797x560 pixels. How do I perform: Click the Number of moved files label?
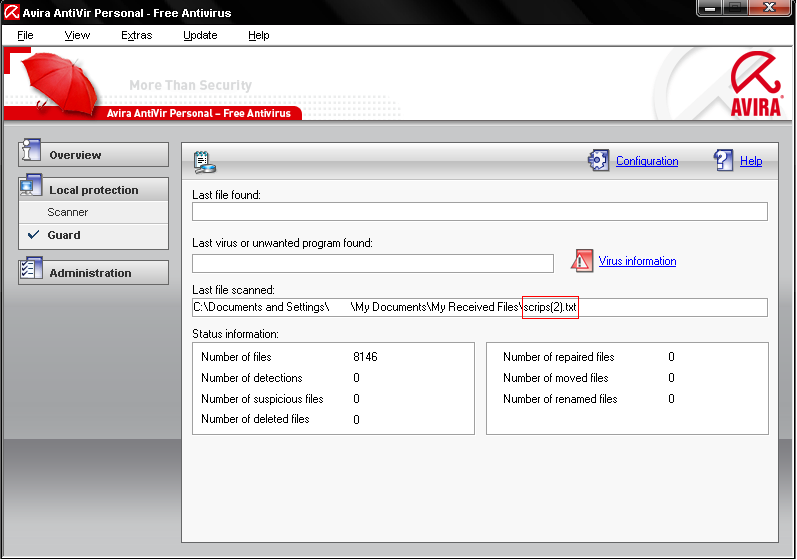pos(556,378)
